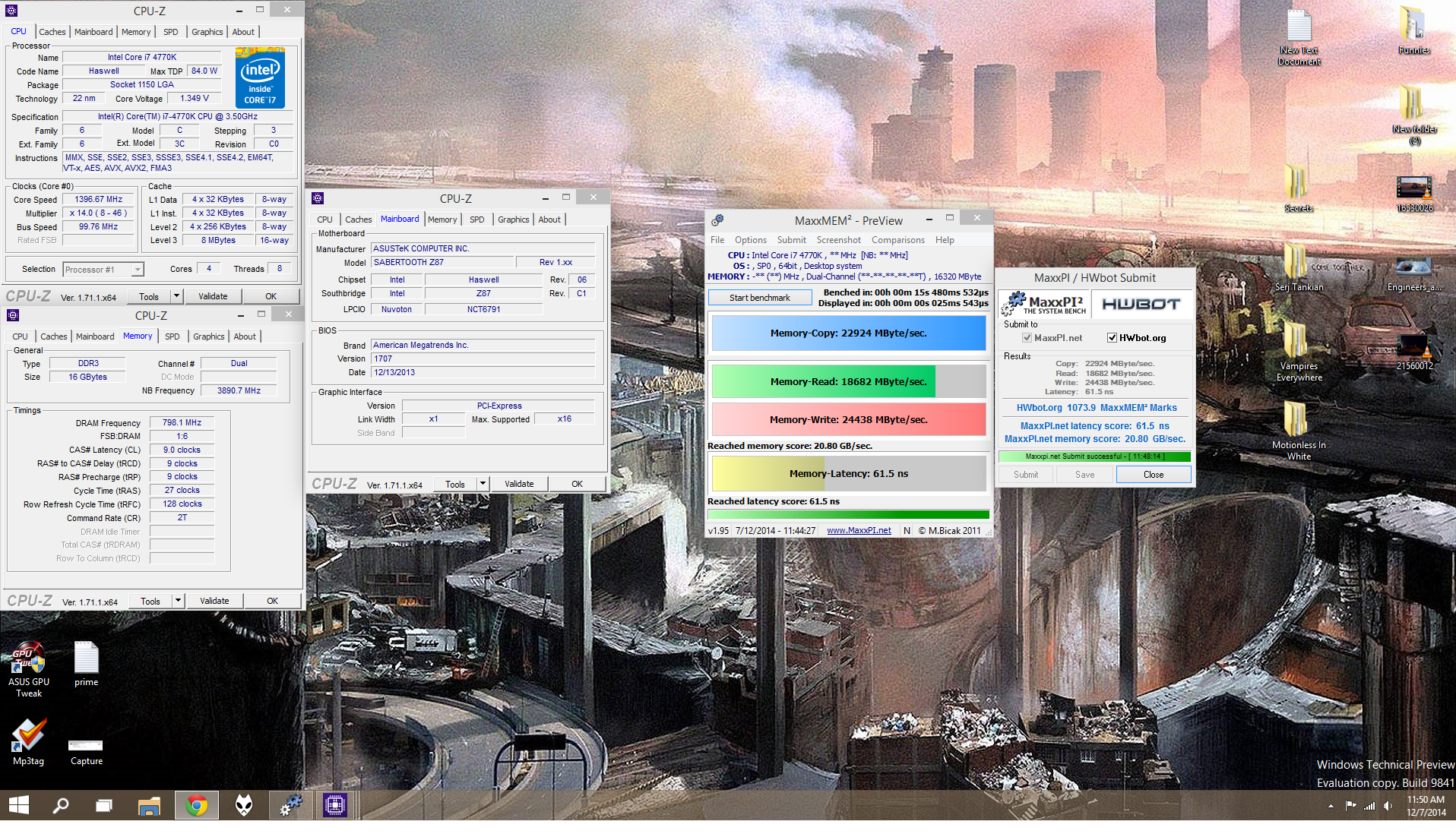Click Start benchmark in MaxxMEM
The width and height of the screenshot is (1456, 834).
tap(760, 298)
